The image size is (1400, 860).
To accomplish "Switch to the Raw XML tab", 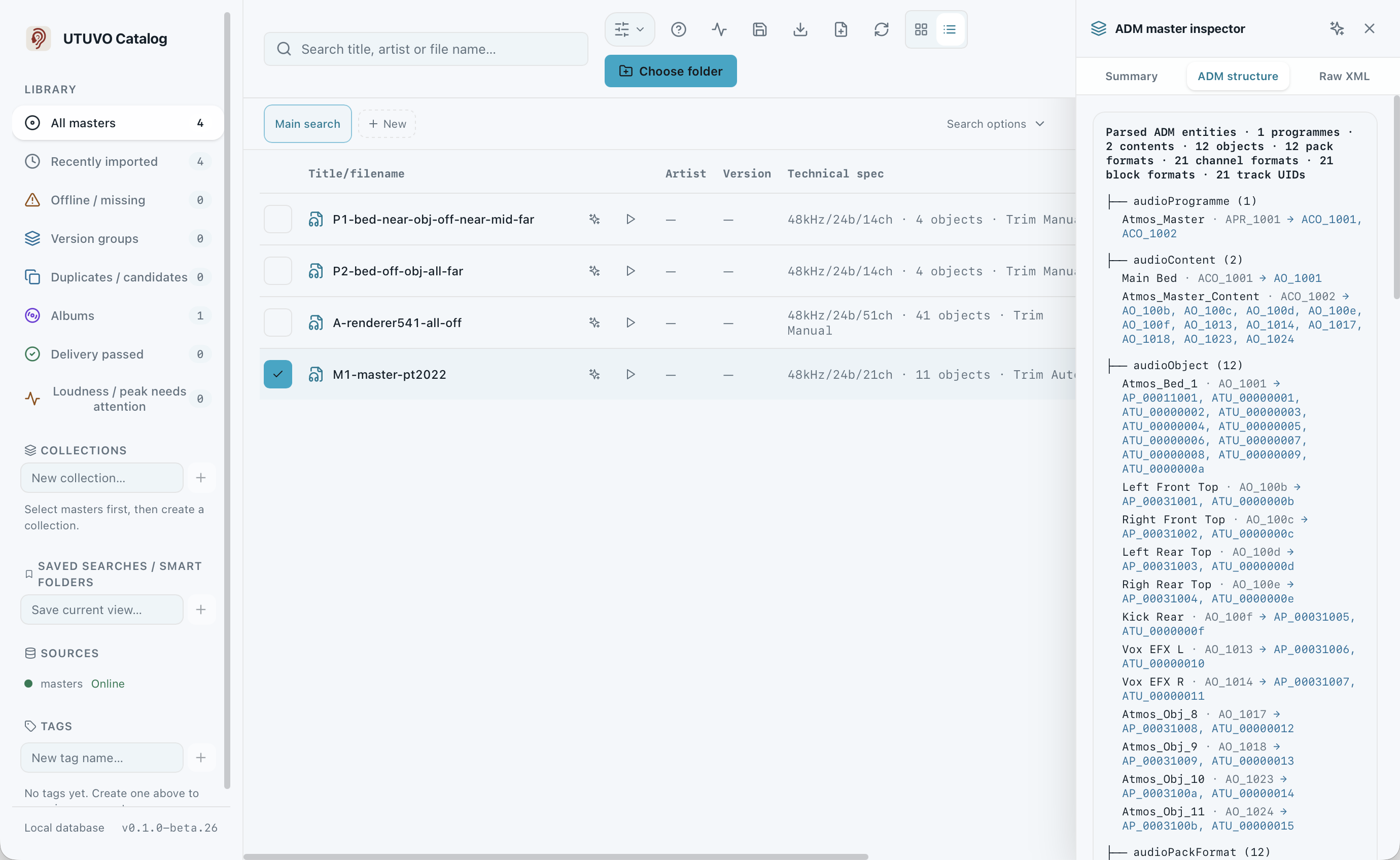I will pos(1344,76).
